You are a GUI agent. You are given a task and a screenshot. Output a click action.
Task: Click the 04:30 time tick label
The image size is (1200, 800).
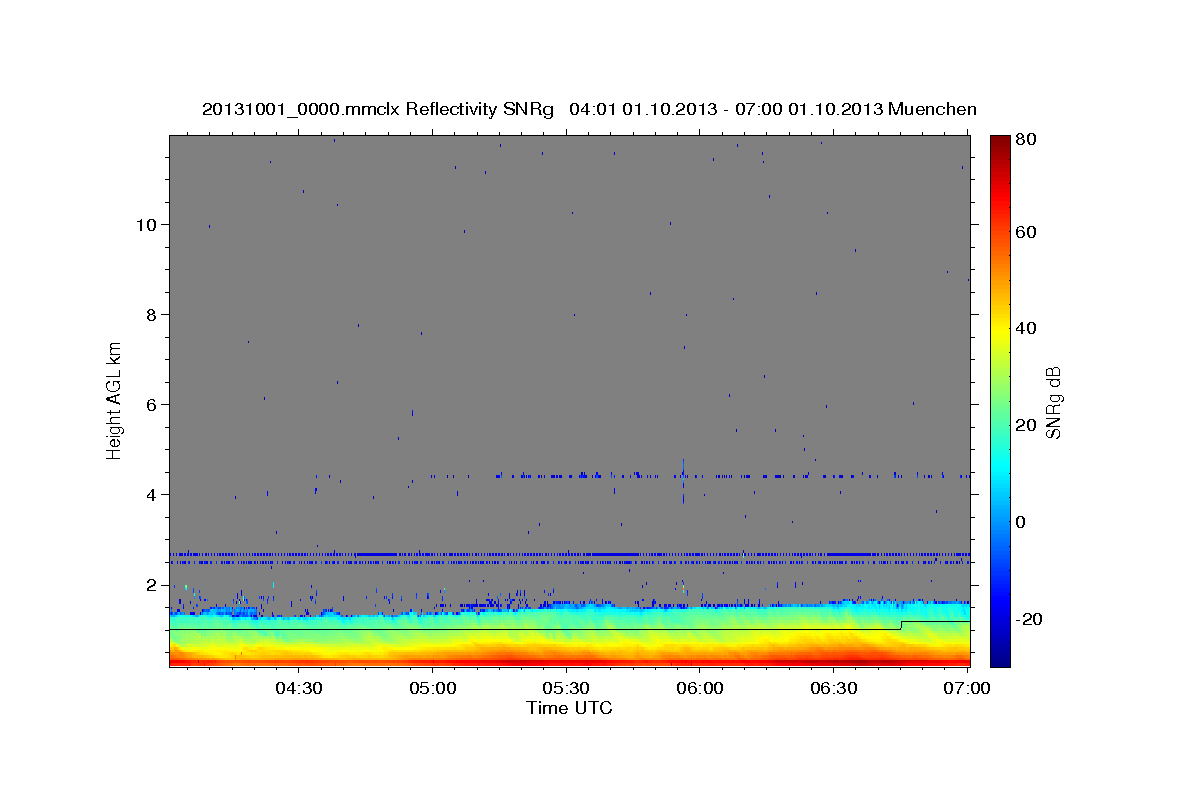click(298, 688)
